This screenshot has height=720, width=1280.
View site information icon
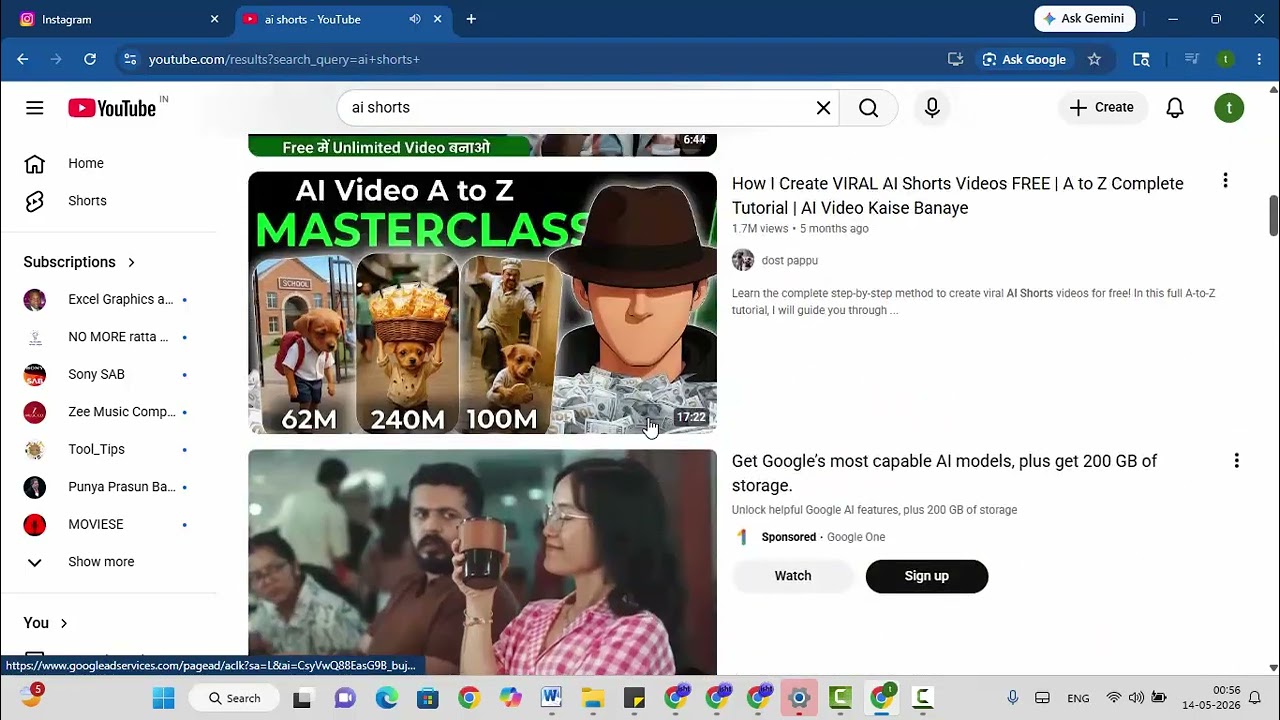click(130, 59)
